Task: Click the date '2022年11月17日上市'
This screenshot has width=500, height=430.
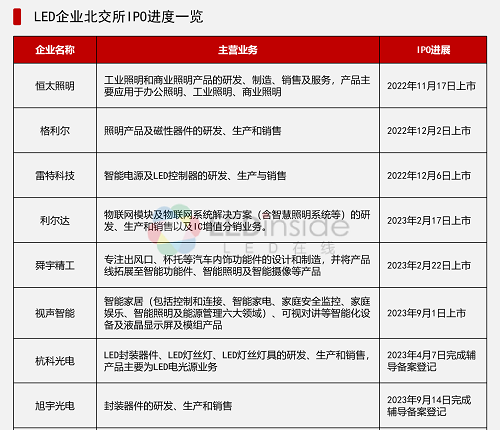Action: point(431,86)
